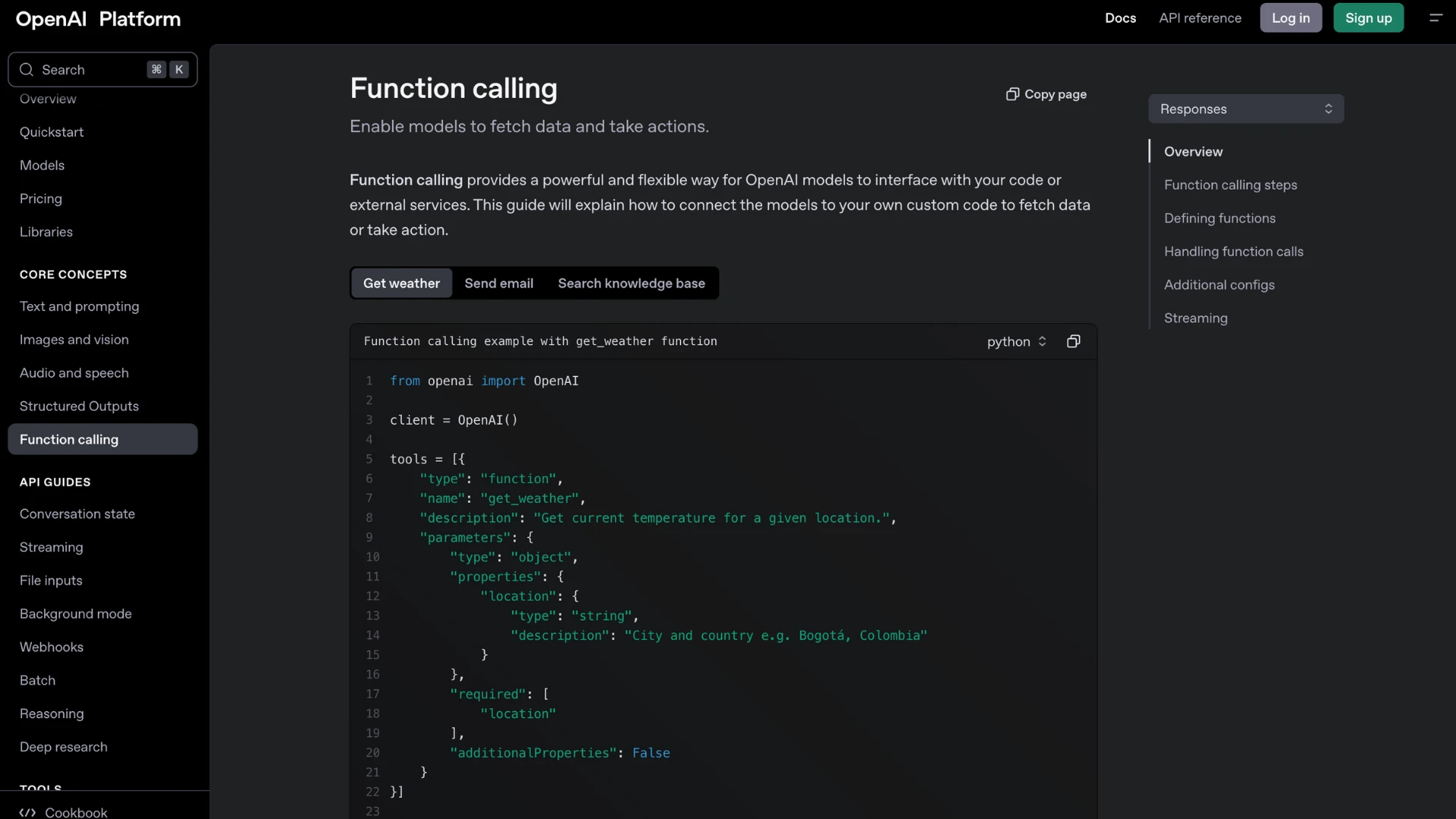Switch to the Send email tab
Viewport: 1456px width, 819px height.
click(x=499, y=283)
